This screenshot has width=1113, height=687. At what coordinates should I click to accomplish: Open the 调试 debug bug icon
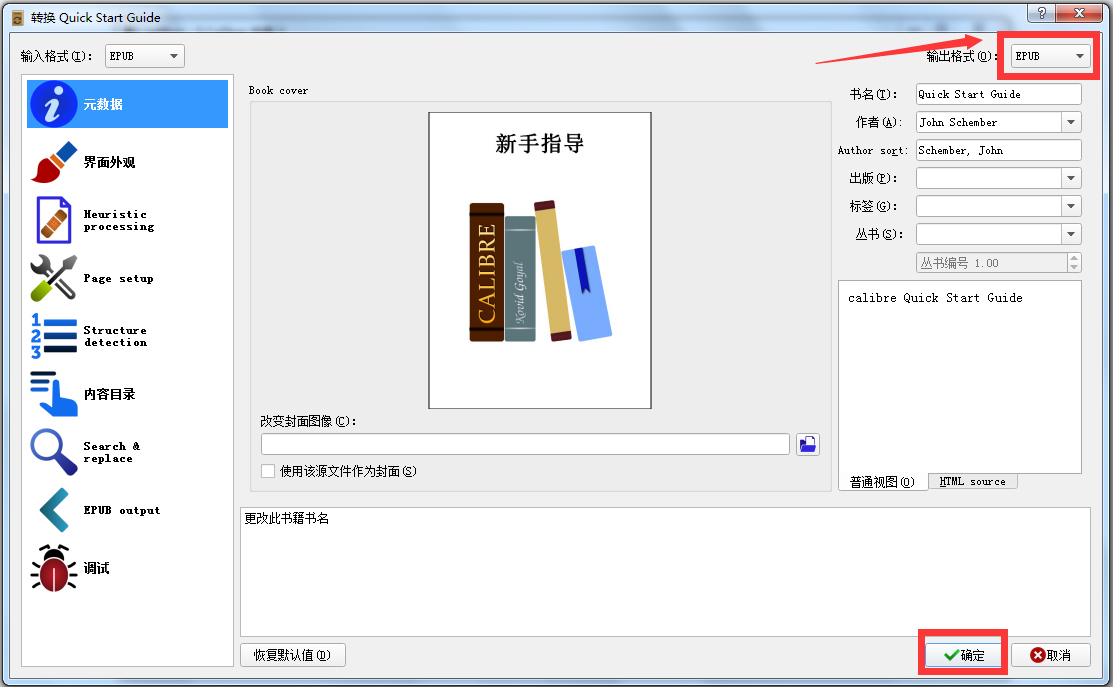53,568
